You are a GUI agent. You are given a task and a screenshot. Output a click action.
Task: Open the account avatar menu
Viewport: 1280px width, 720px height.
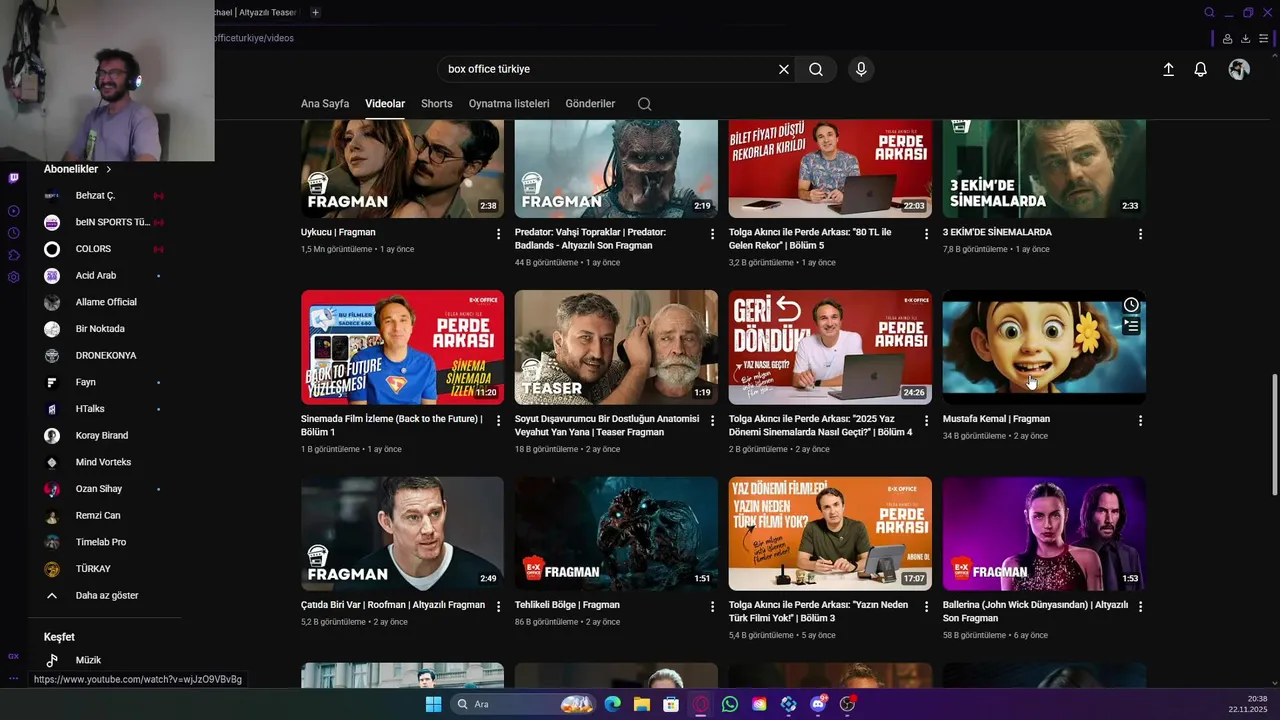pos(1239,69)
